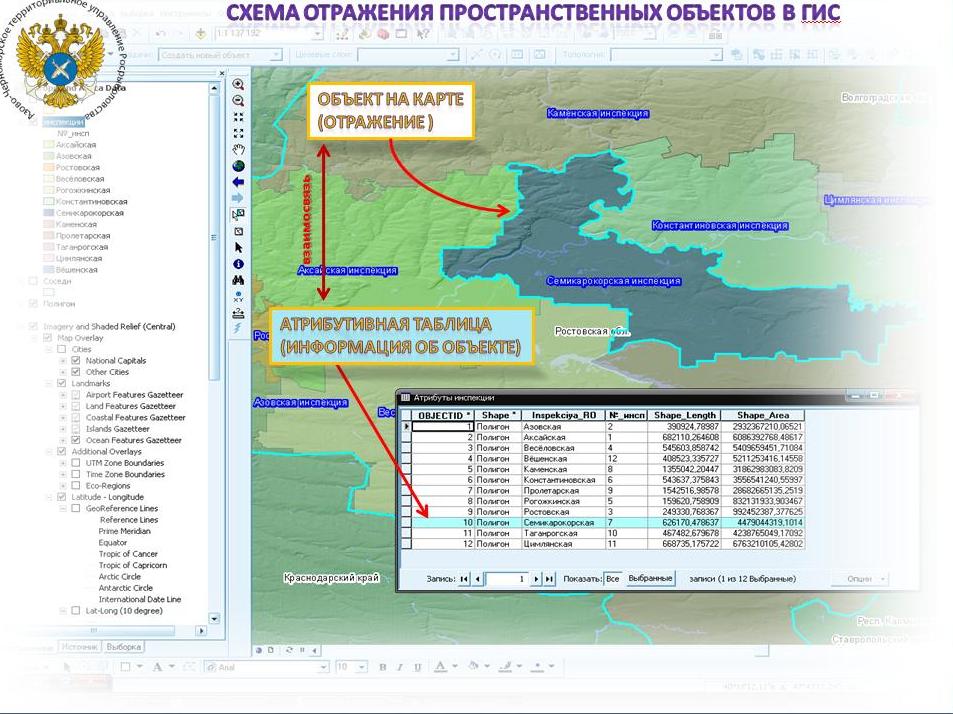Click the Italic formatting button
Screen dimensions: 953x714
point(400,667)
